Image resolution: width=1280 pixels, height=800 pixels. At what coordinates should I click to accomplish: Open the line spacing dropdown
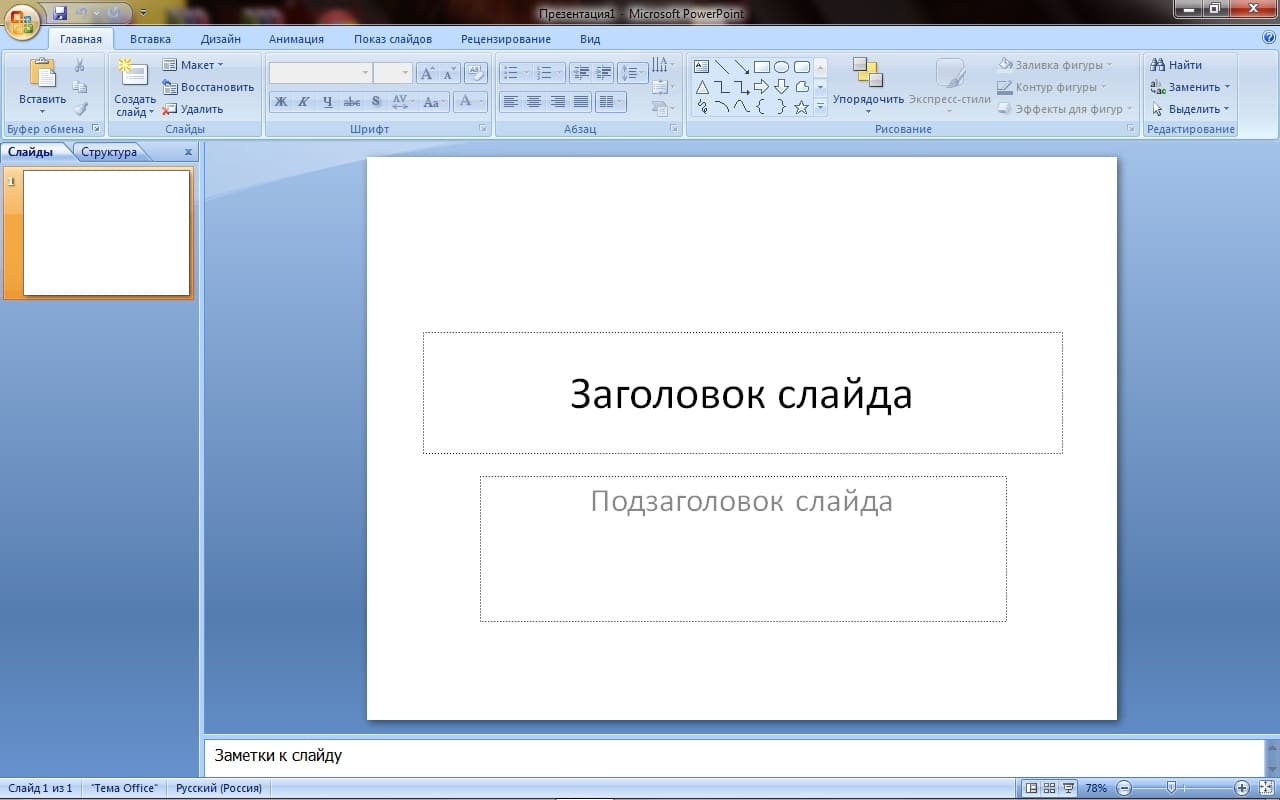pyautogui.click(x=632, y=73)
